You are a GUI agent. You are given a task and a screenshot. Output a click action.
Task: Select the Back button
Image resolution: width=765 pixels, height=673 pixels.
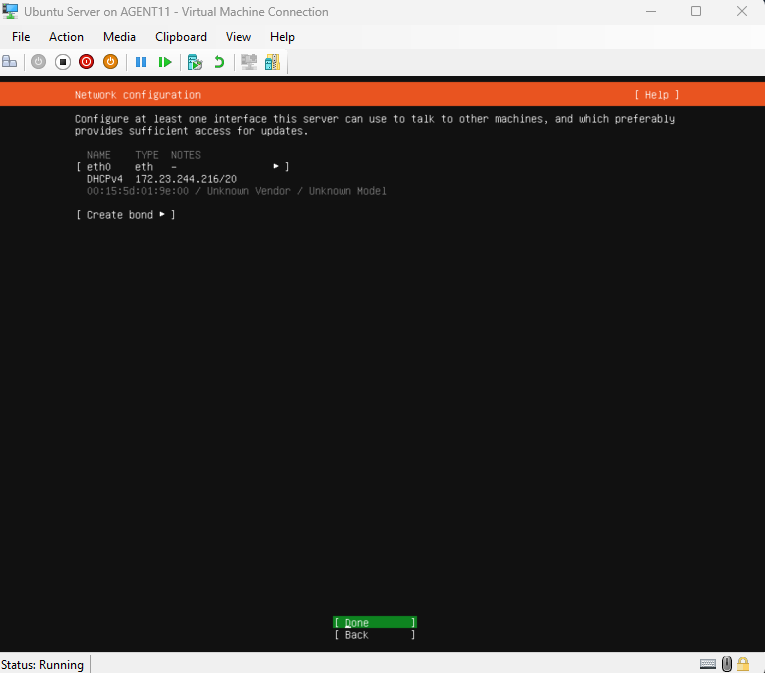point(374,635)
